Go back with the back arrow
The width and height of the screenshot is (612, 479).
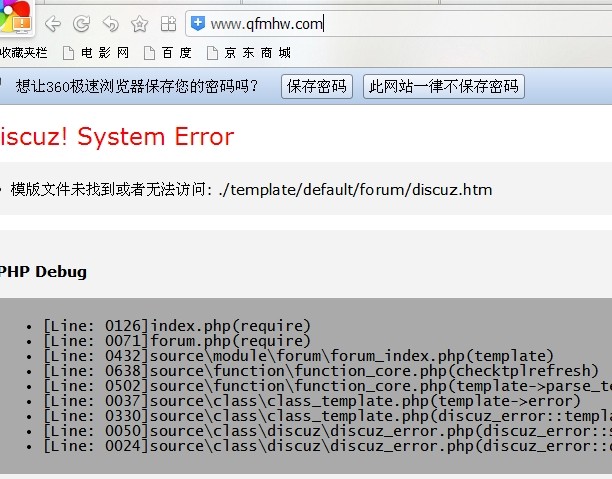coord(53,24)
